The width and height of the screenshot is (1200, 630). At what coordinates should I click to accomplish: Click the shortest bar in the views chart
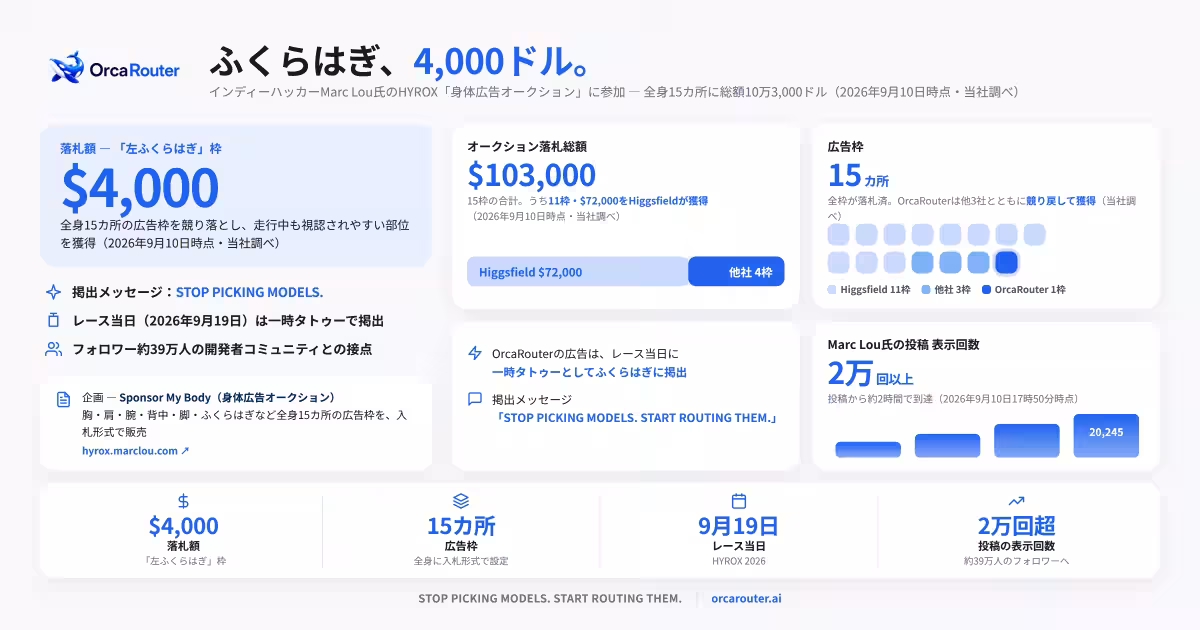click(x=868, y=449)
